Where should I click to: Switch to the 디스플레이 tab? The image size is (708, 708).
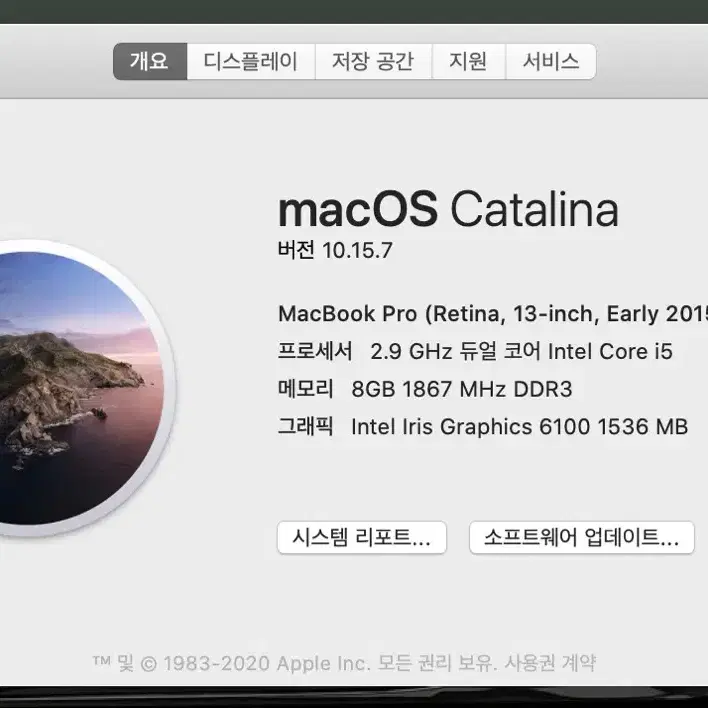point(251,61)
